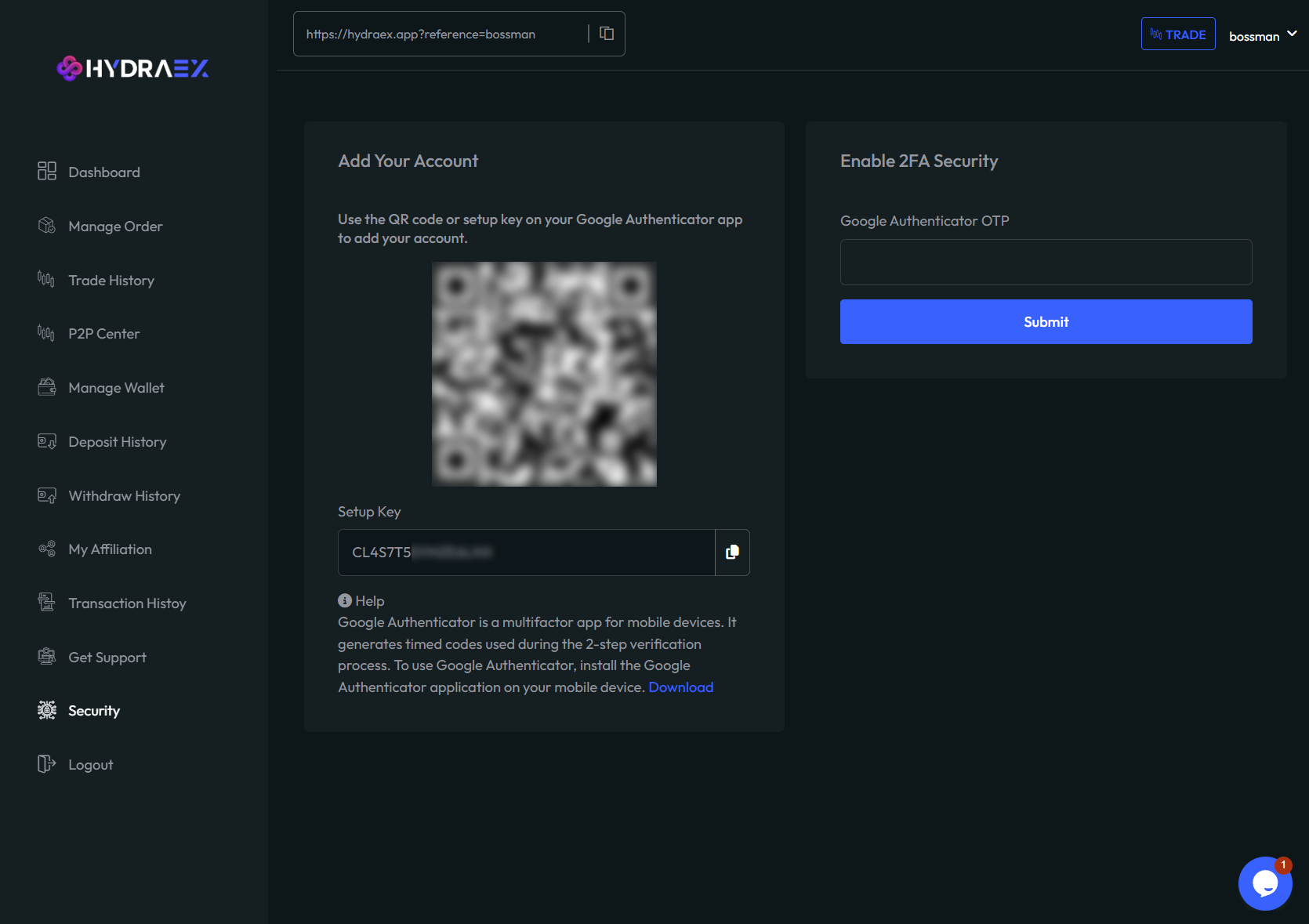This screenshot has width=1309, height=924.
Task: Click the referral URL field
Action: (441, 34)
